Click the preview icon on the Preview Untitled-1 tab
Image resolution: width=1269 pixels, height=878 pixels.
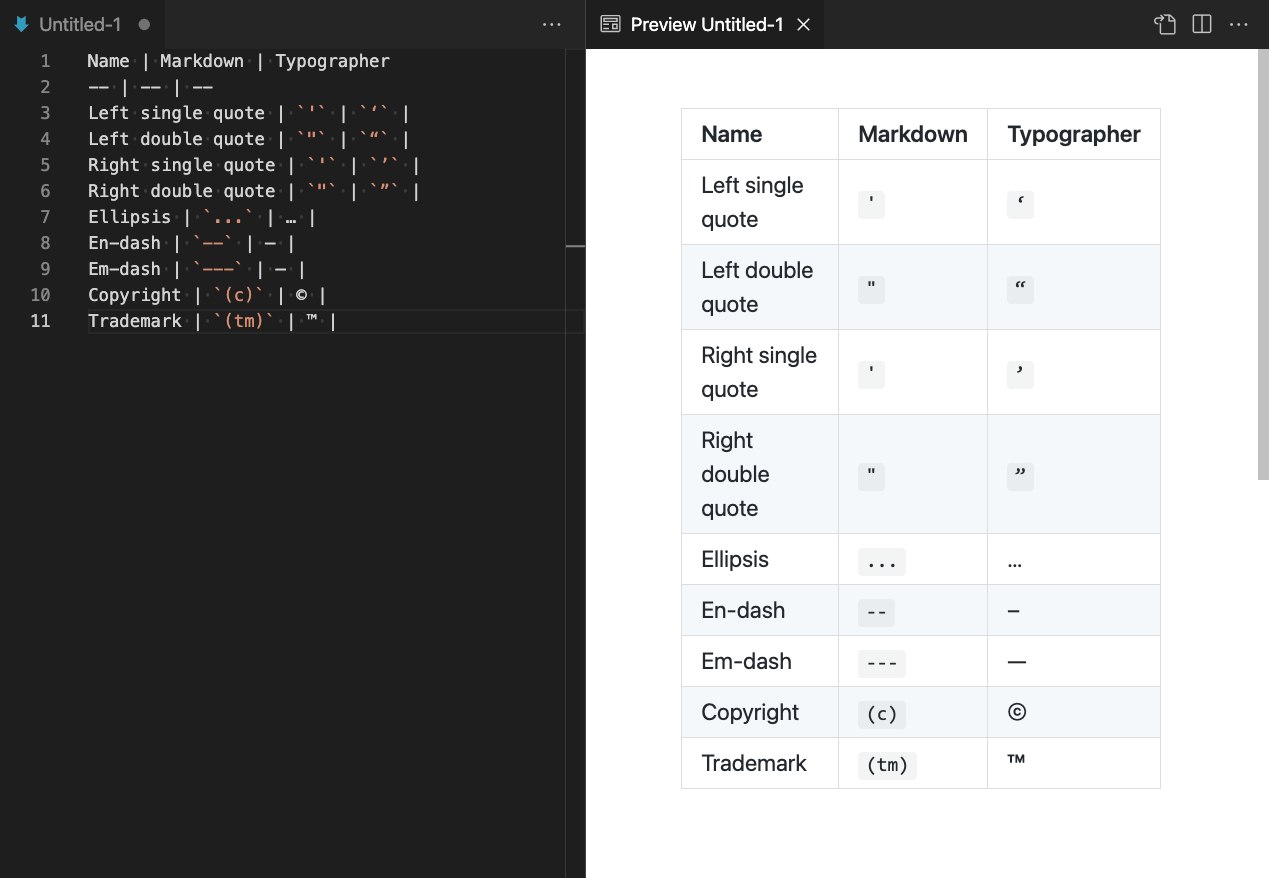608,24
